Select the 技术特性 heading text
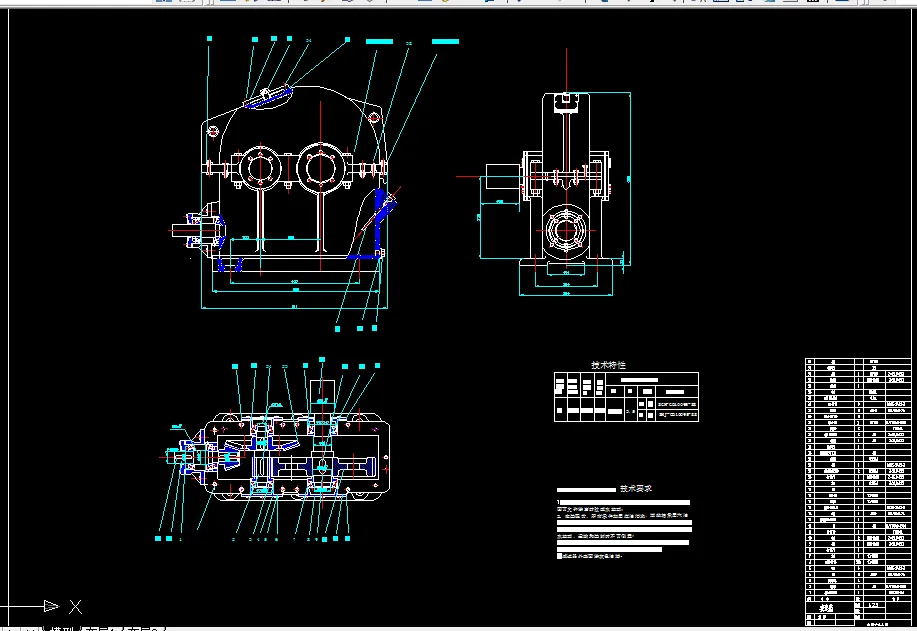Viewport: 917px width, 631px height. [608, 365]
